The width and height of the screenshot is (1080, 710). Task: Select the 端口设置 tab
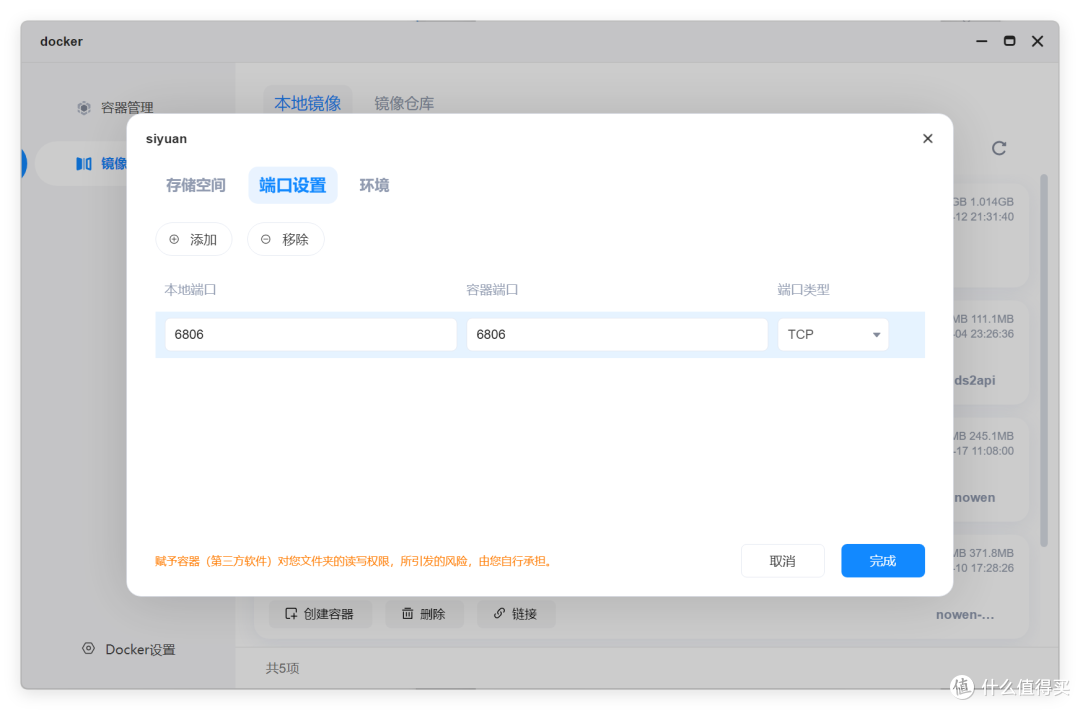pos(293,185)
